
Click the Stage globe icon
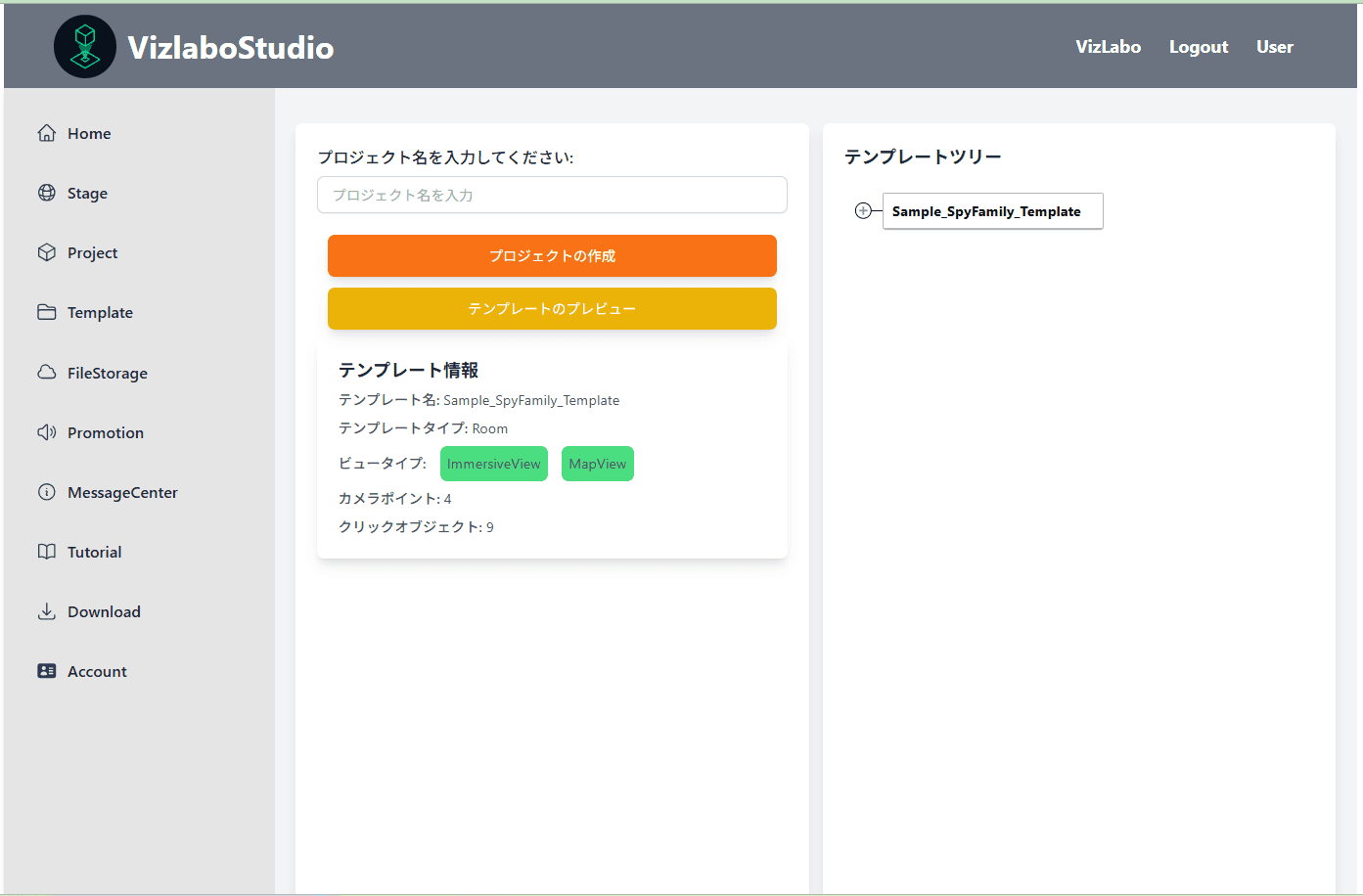(x=46, y=193)
